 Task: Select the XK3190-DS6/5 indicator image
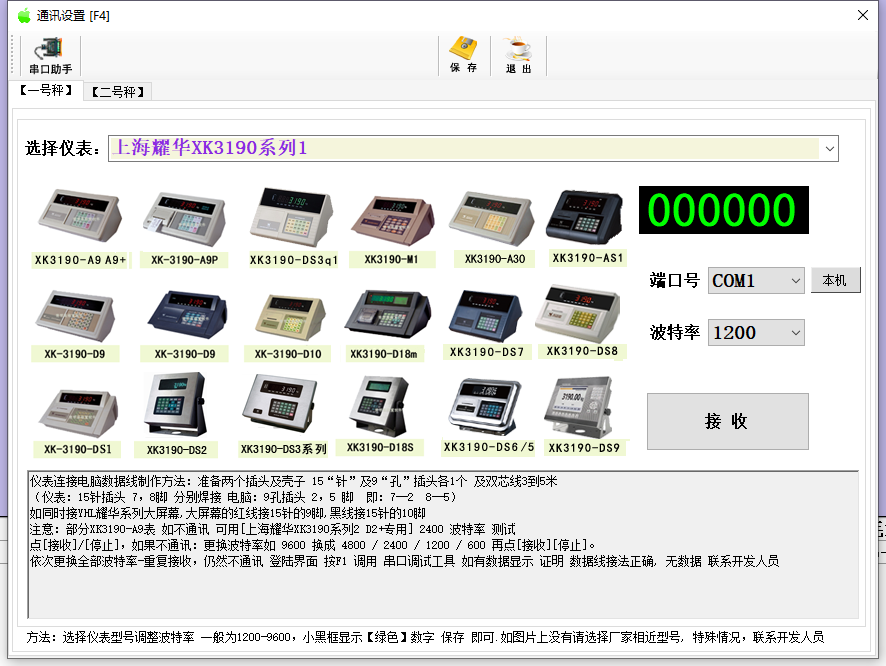click(483, 403)
